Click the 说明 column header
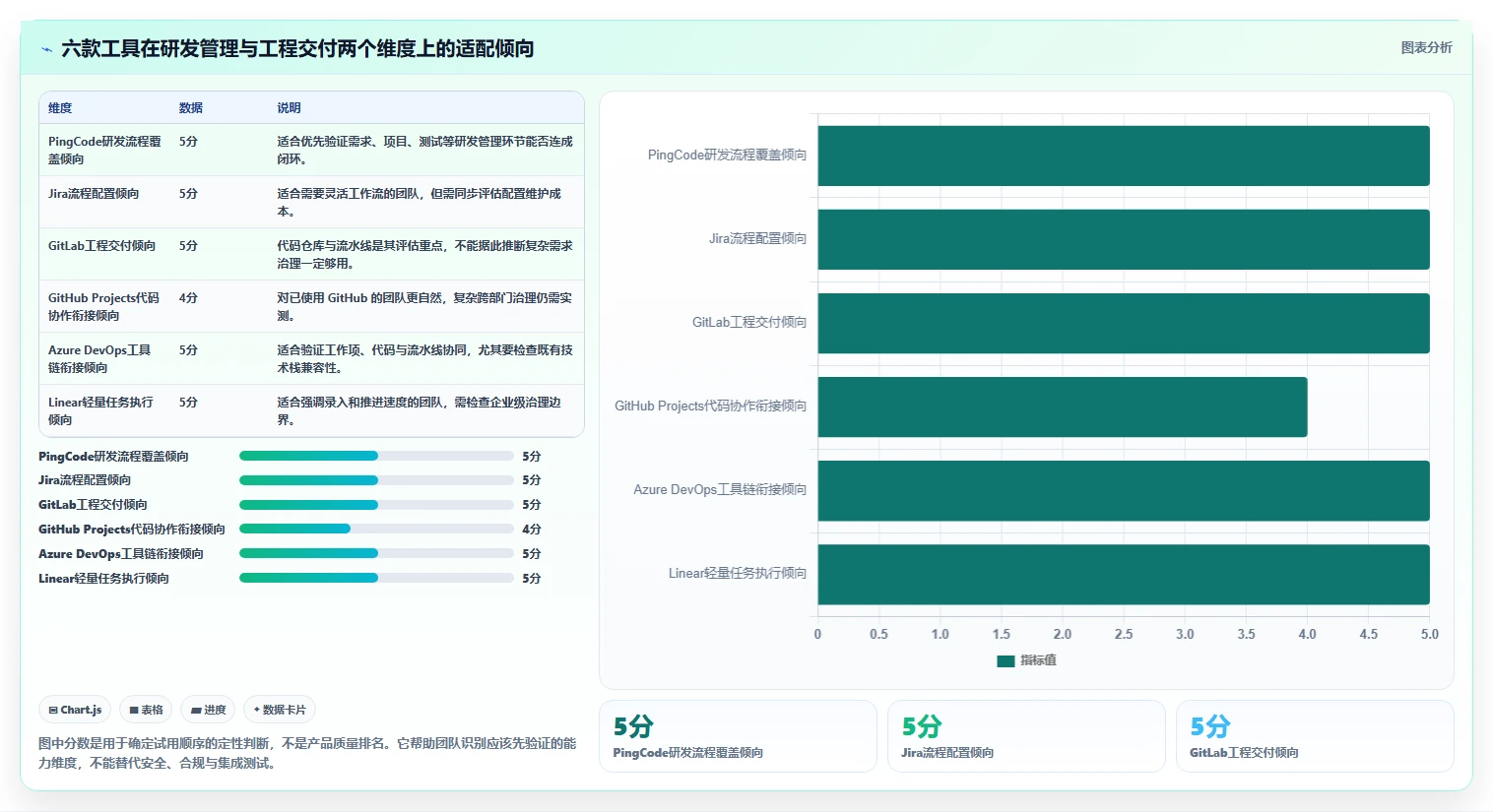Screen dimensions: 1493x812 (289, 108)
